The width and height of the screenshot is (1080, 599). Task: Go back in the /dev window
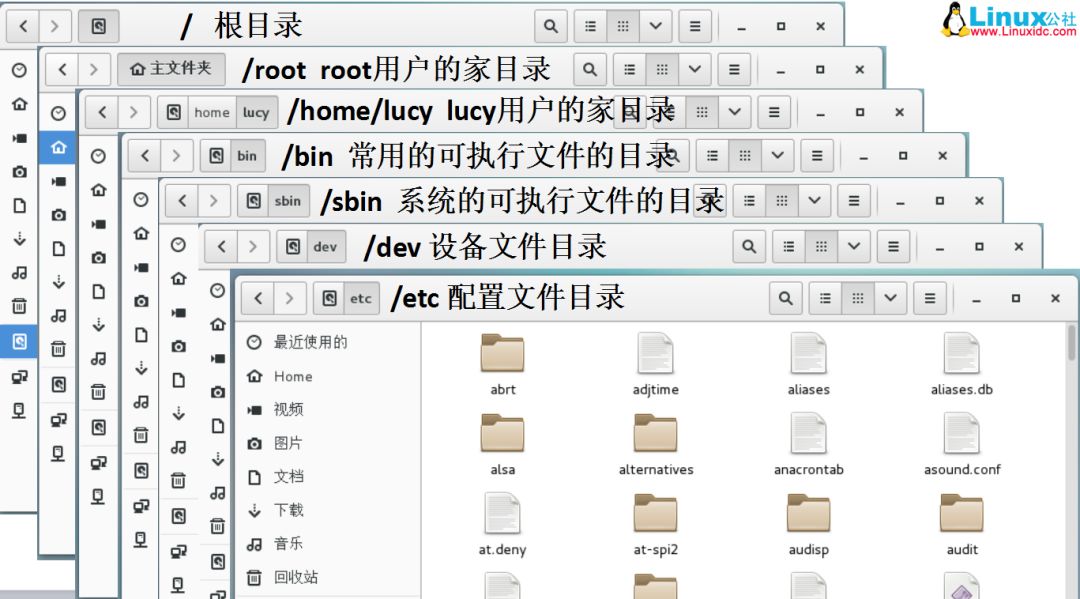point(222,246)
